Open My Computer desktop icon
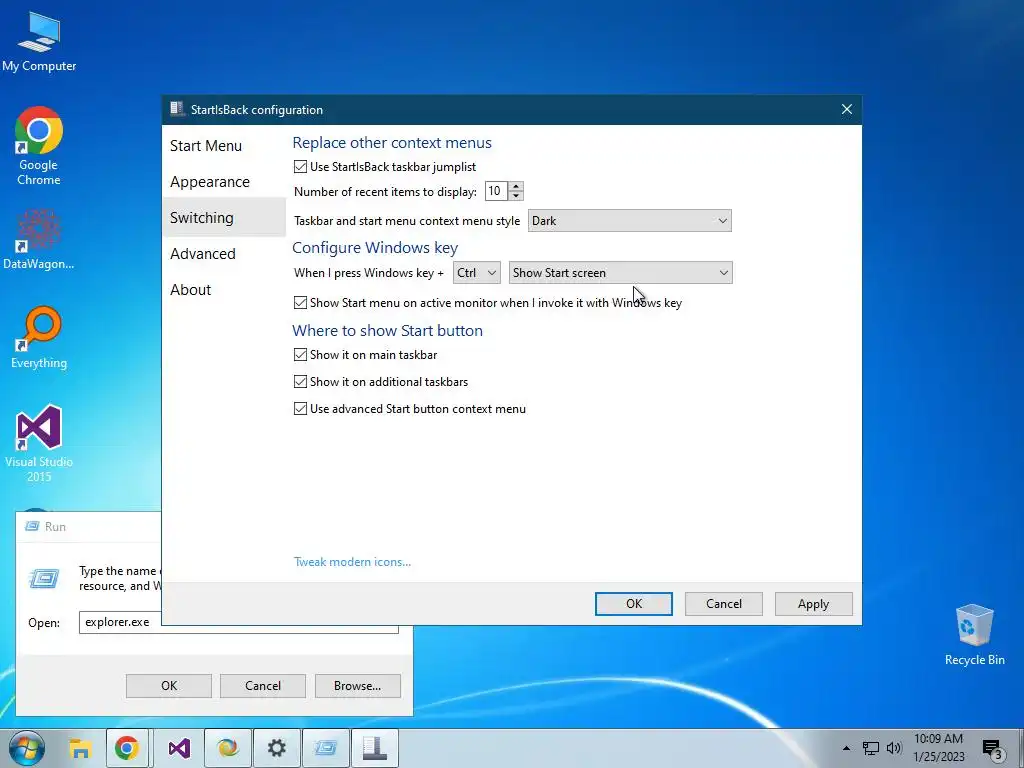The height and width of the screenshot is (768, 1024). 39,41
